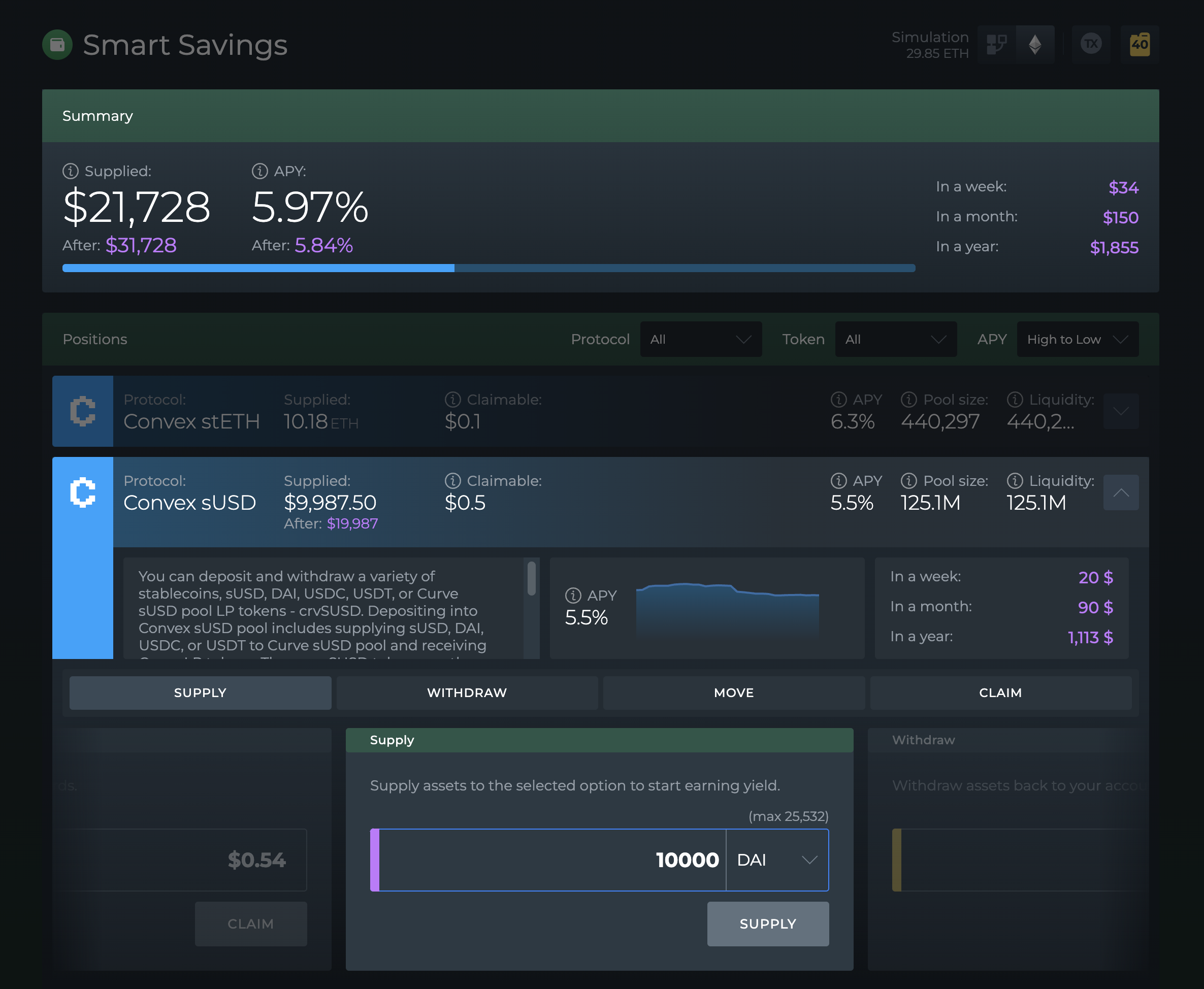Switch to the WITHDRAW tab
This screenshot has width=1204, height=989.
467,693
